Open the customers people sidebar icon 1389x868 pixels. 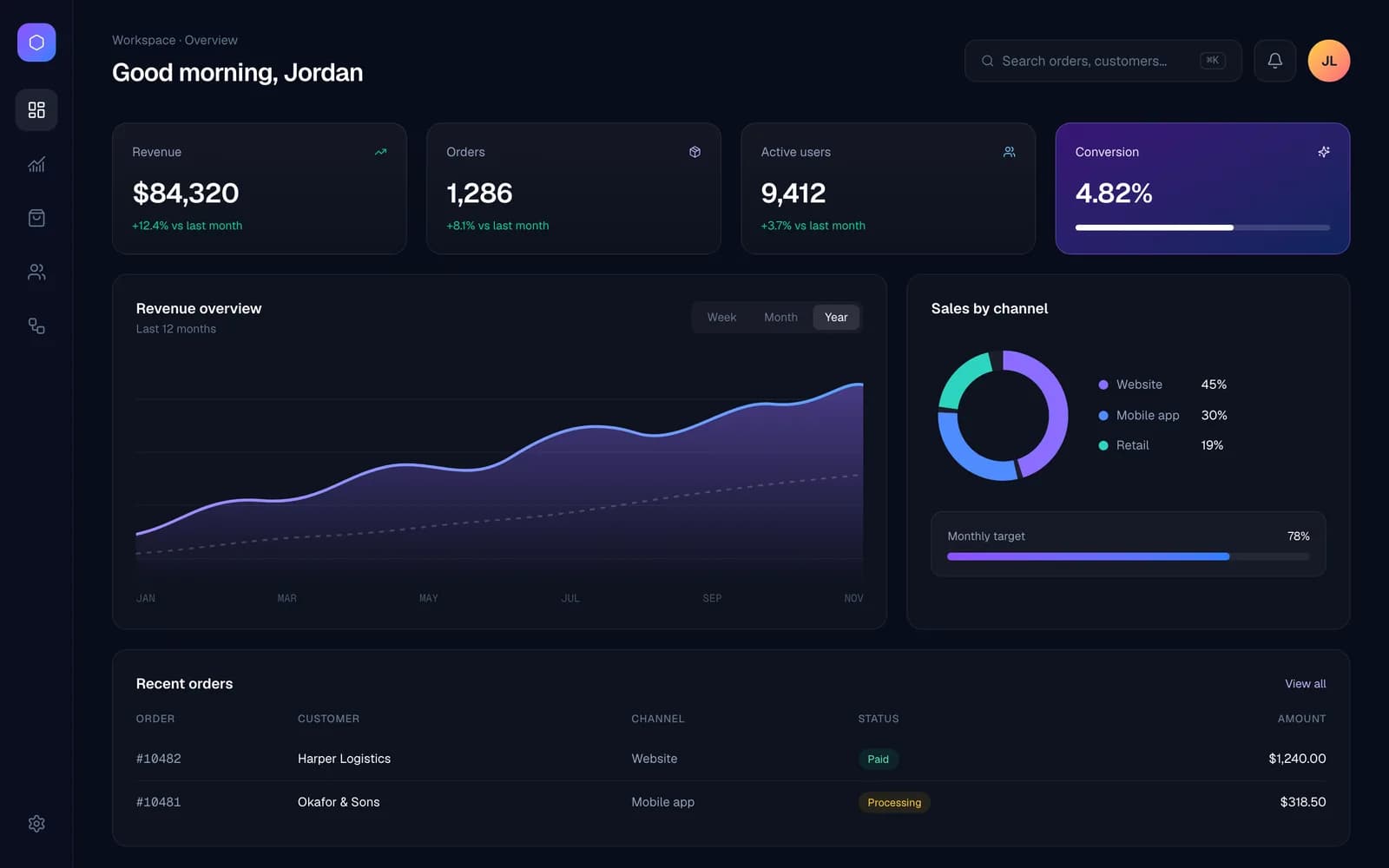point(36,272)
